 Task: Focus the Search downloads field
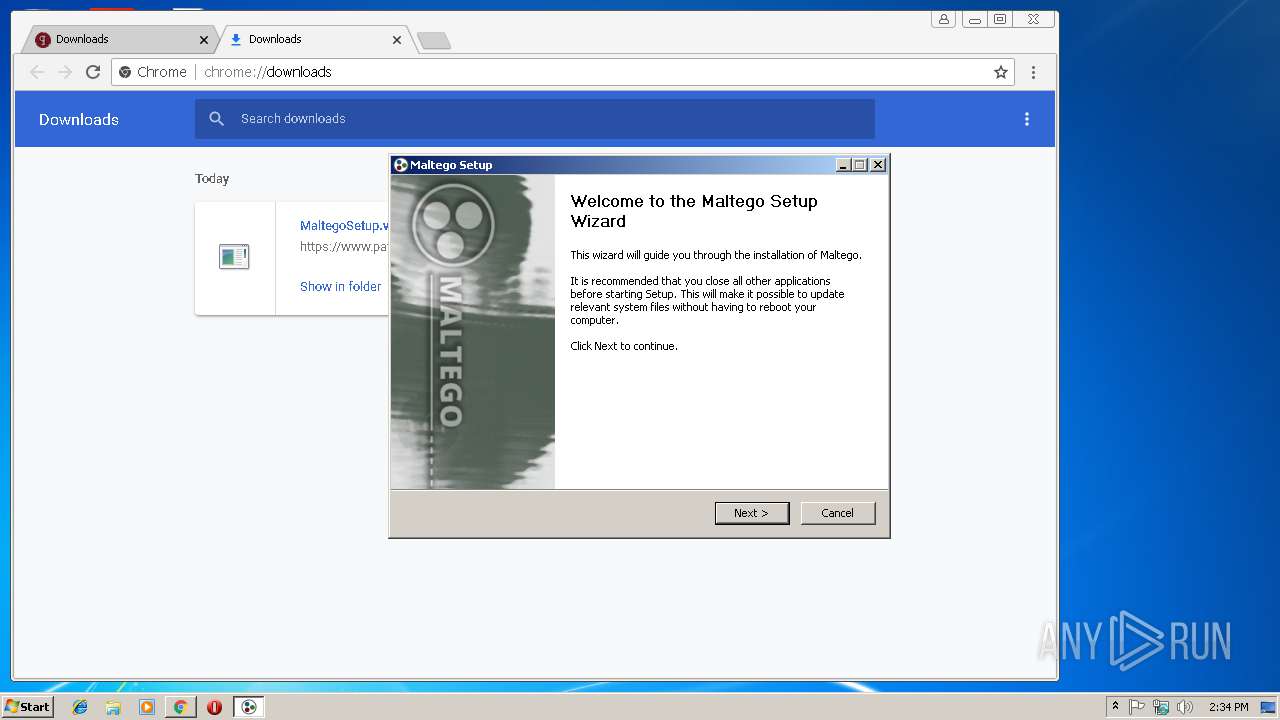pyautogui.click(x=535, y=119)
